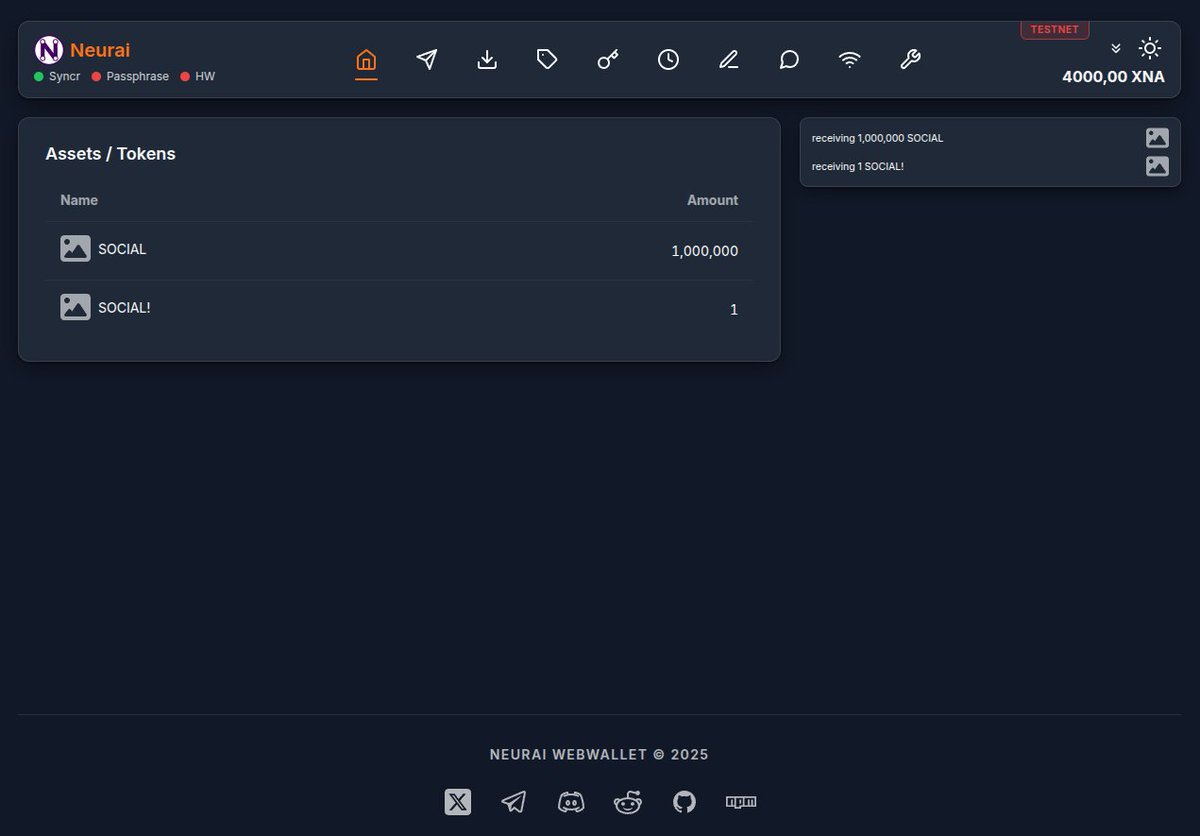Select the SOCIAL asset row
Screen dimensions: 1200x836
pos(397,249)
